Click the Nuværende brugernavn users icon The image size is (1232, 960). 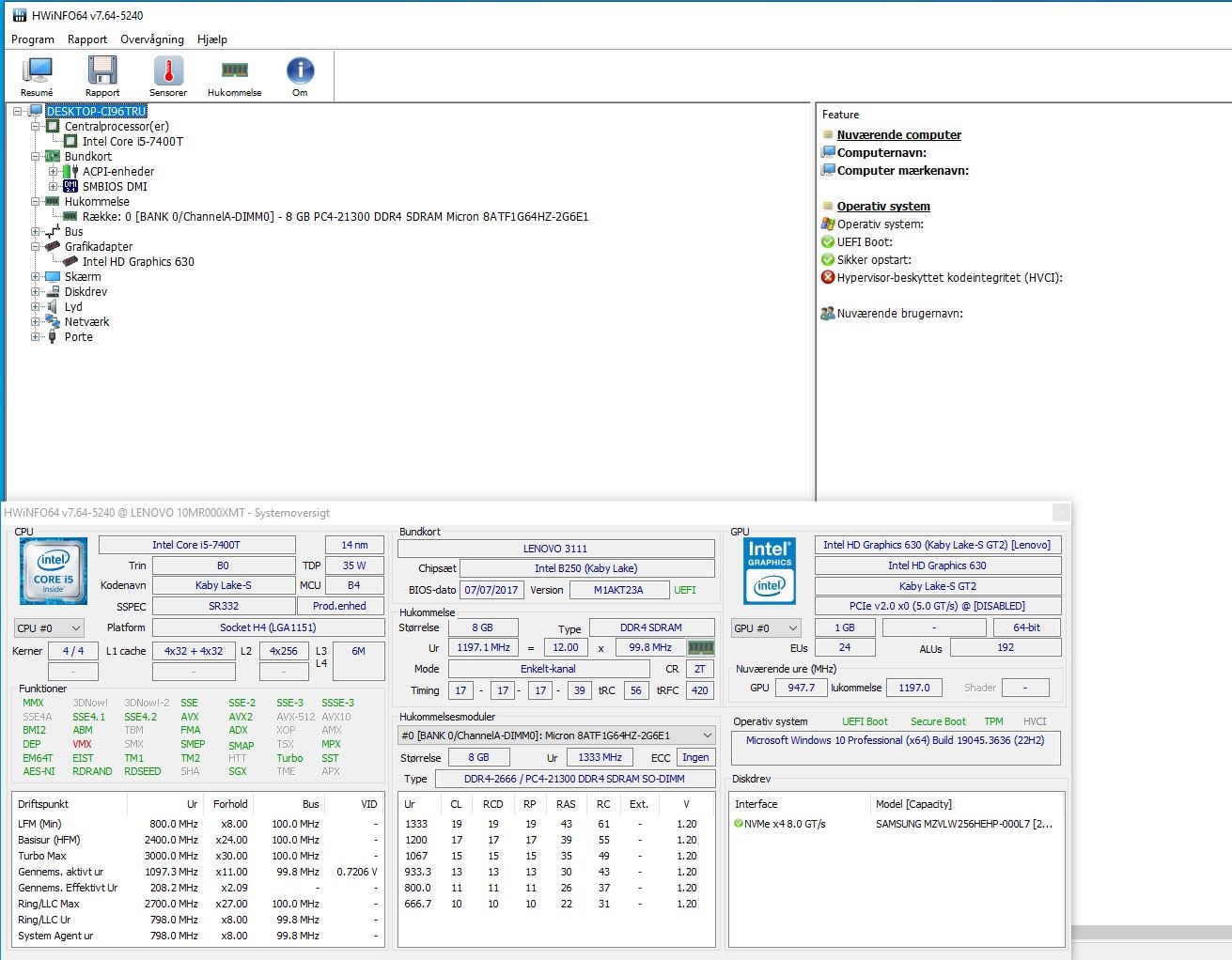tap(828, 313)
